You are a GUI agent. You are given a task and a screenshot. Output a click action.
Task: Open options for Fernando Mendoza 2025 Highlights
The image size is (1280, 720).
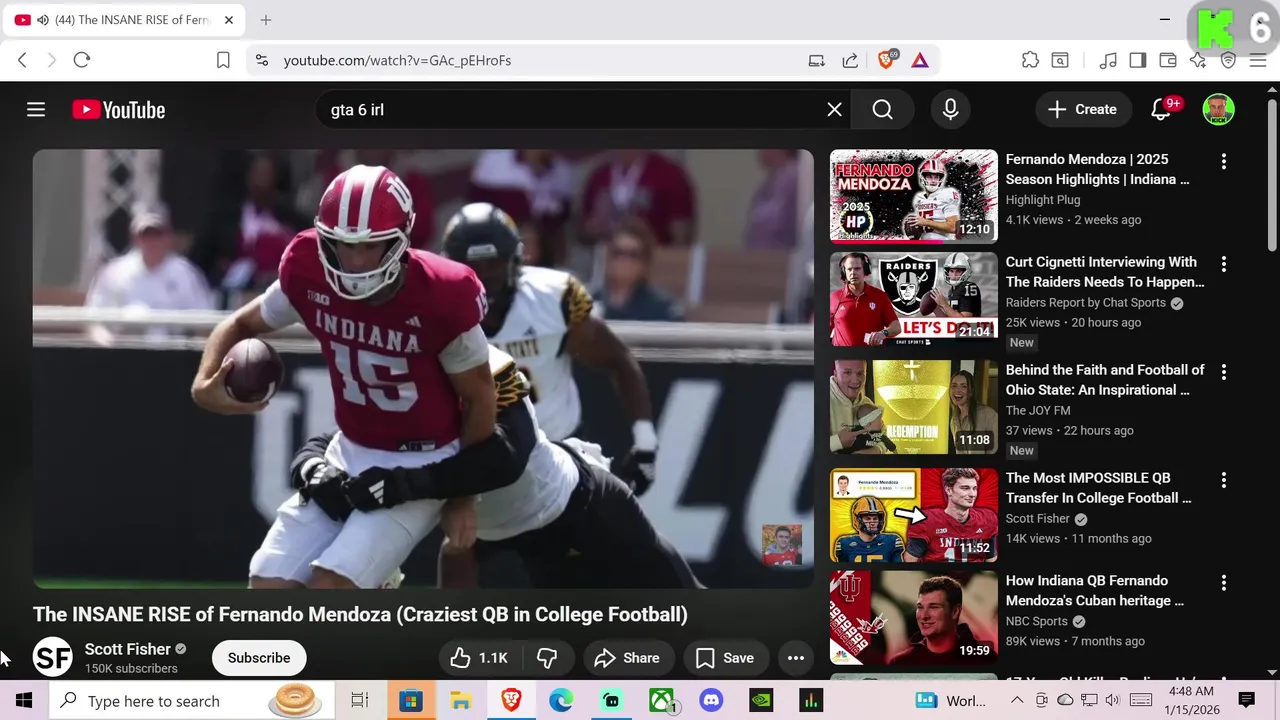pyautogui.click(x=1223, y=161)
